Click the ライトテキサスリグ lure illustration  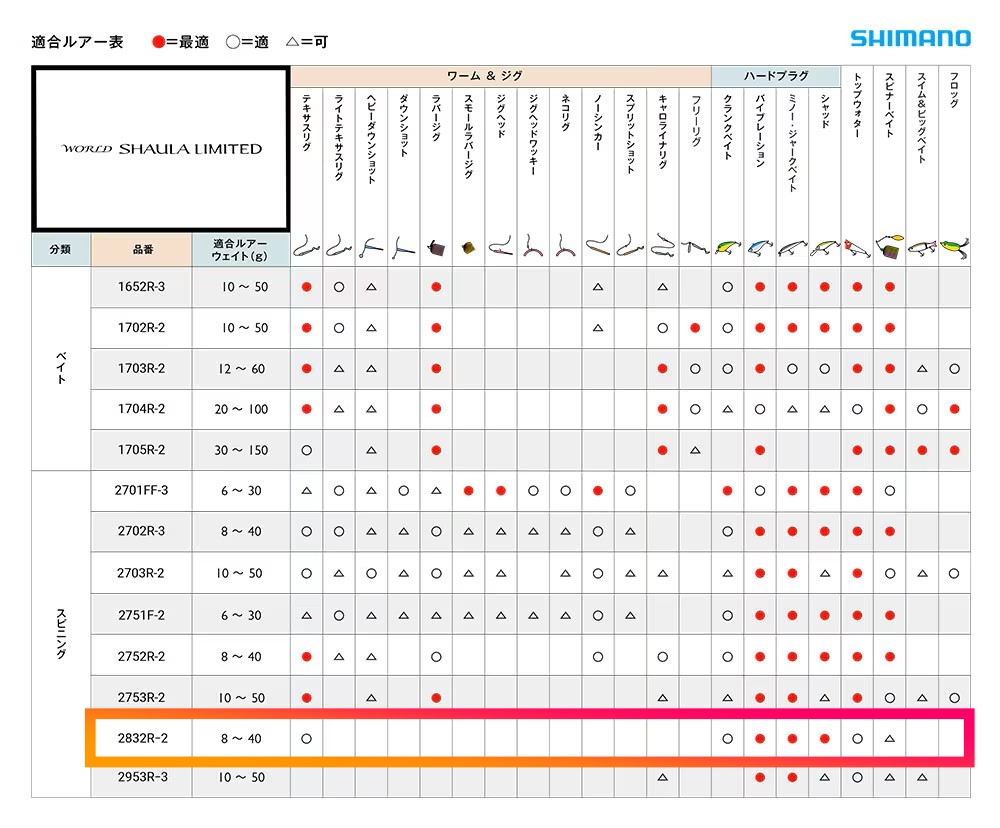(x=339, y=246)
